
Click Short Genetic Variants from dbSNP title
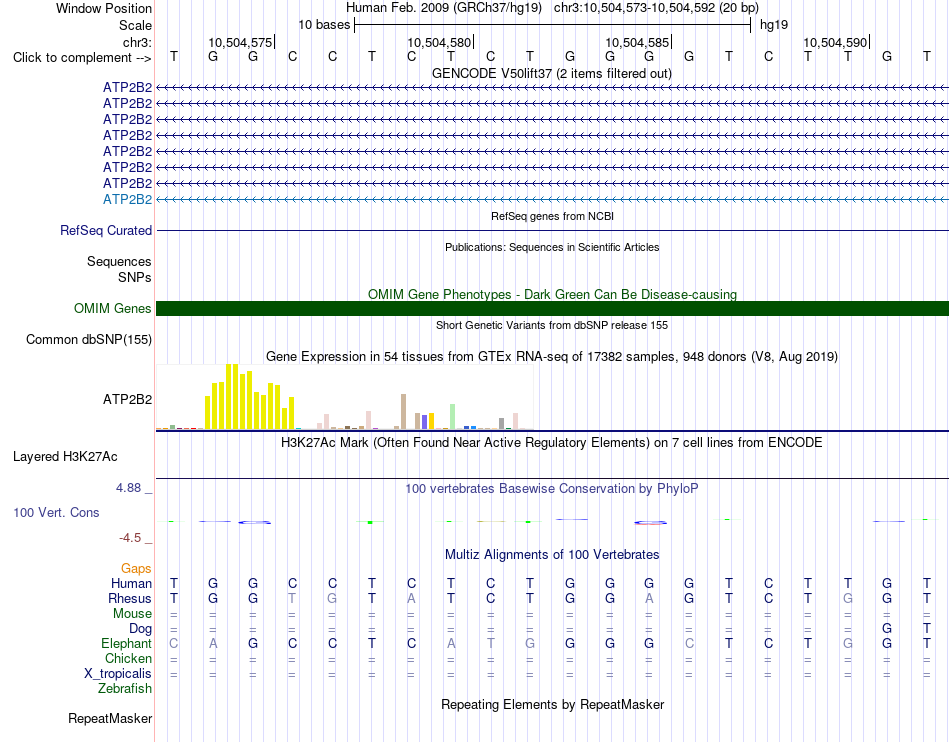[552, 325]
